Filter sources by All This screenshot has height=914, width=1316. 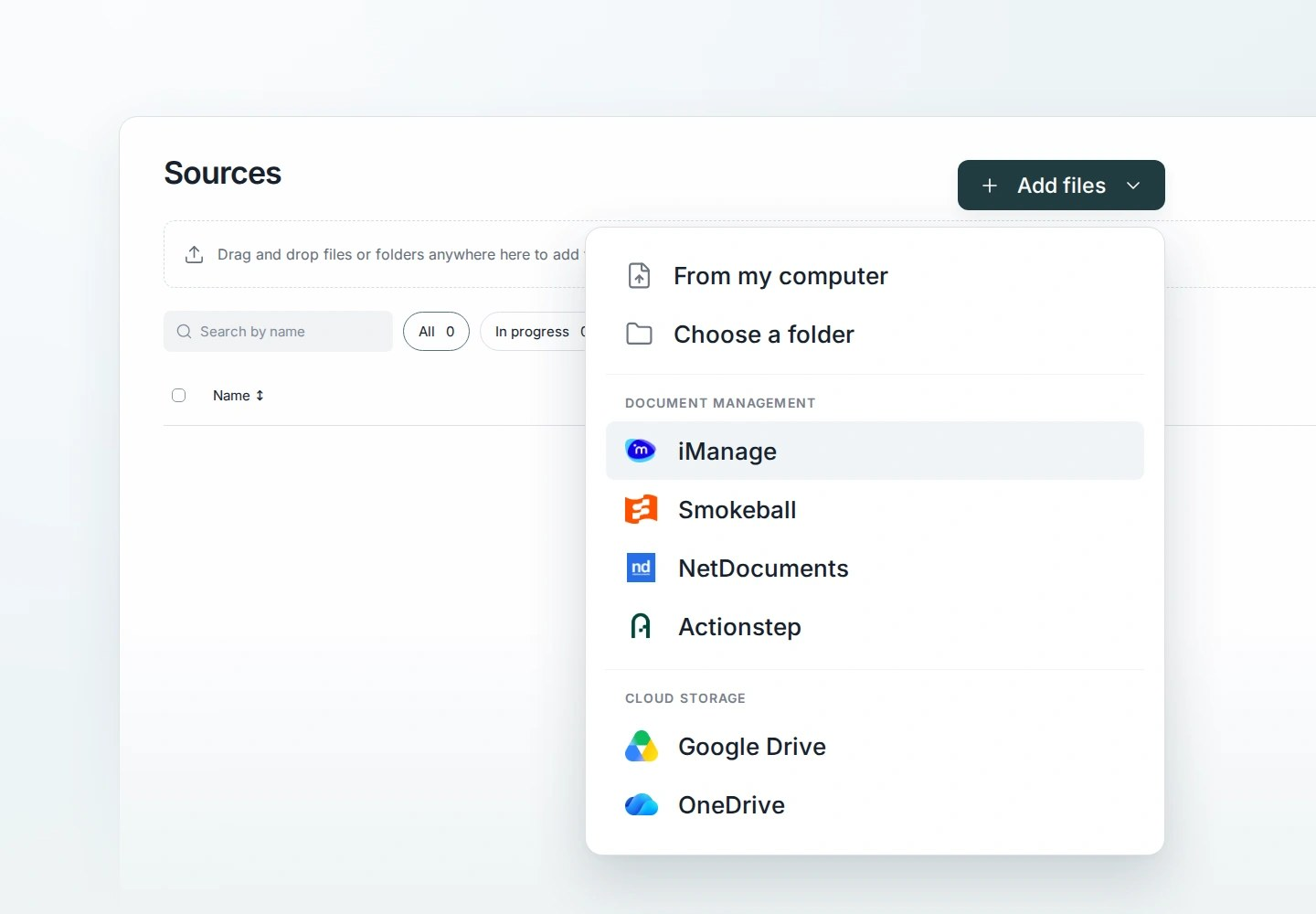click(436, 331)
